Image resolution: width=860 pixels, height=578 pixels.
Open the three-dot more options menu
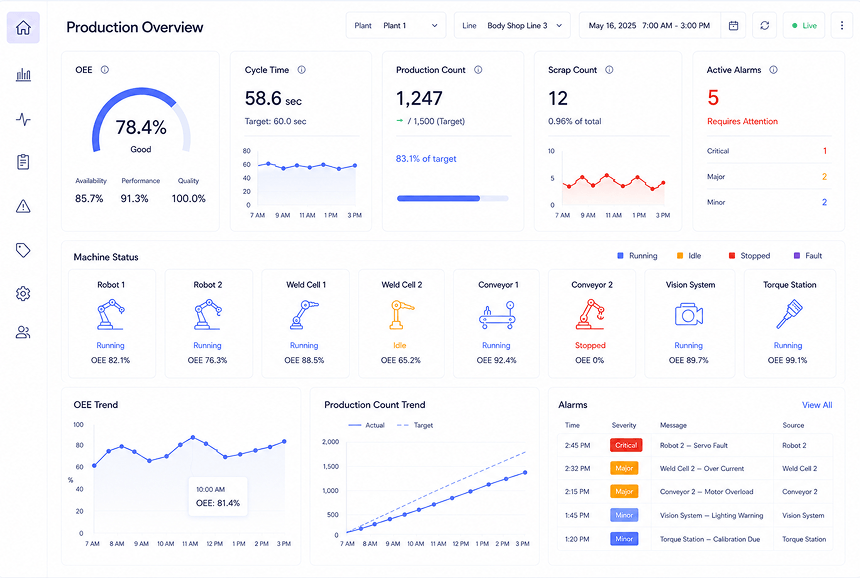tap(842, 26)
